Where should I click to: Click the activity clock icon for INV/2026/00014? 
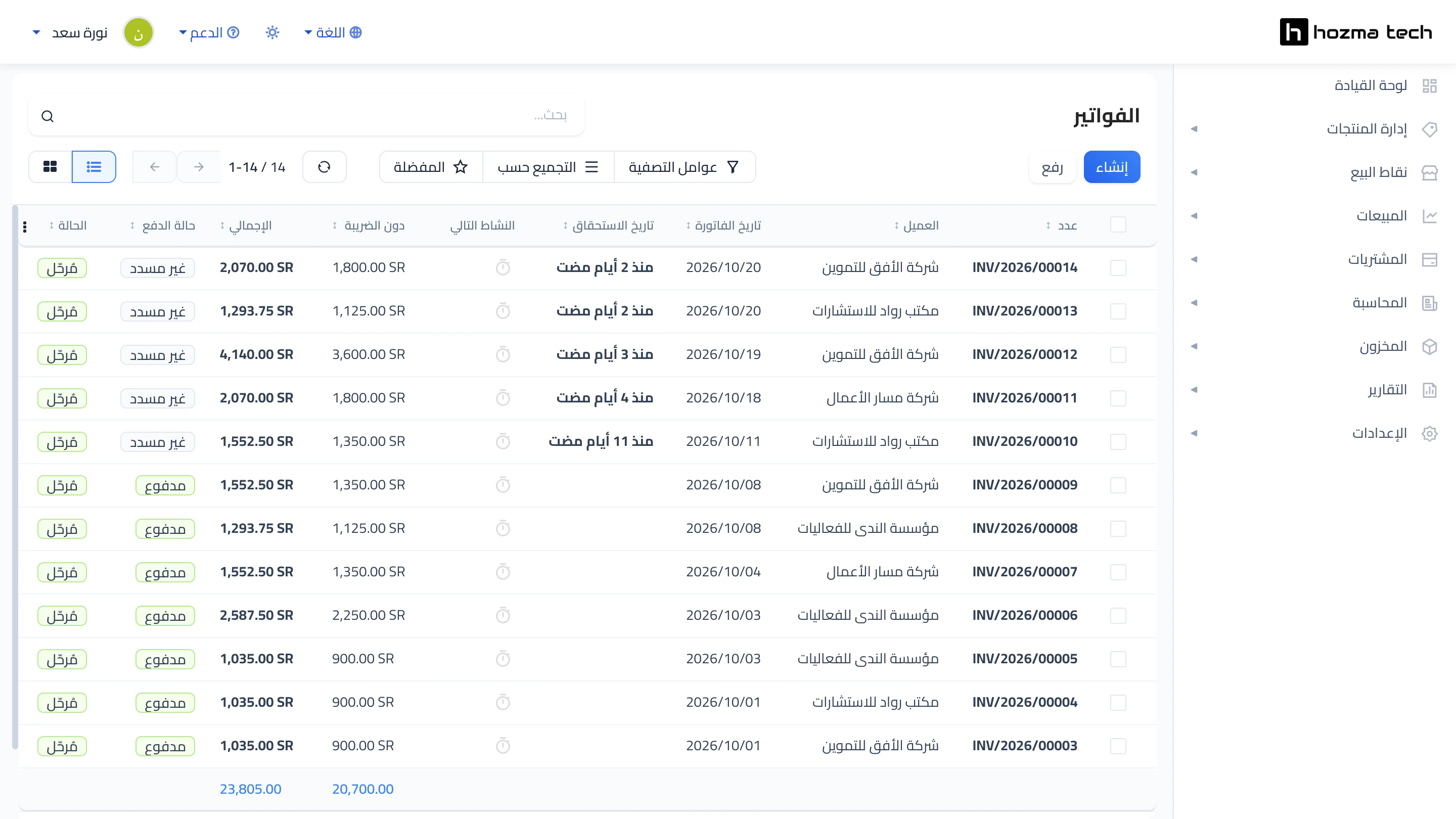tap(503, 267)
